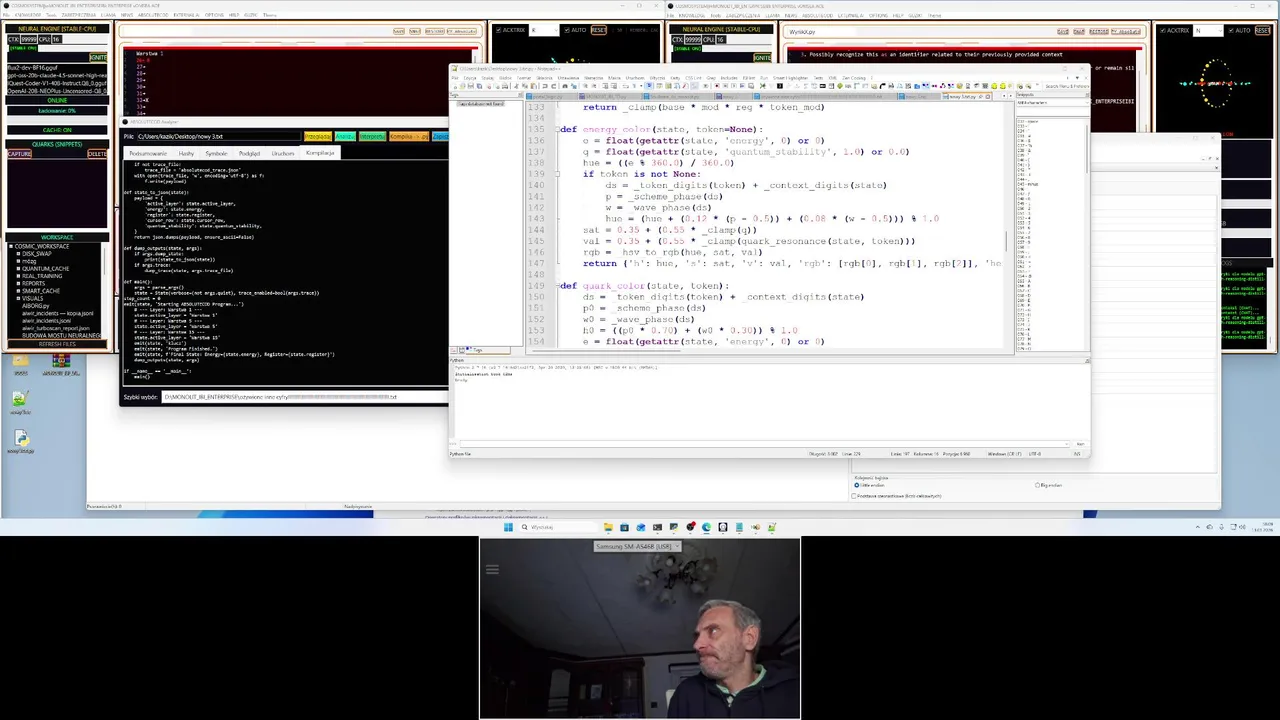Click the CACHE: ON indicator

pyautogui.click(x=57, y=130)
